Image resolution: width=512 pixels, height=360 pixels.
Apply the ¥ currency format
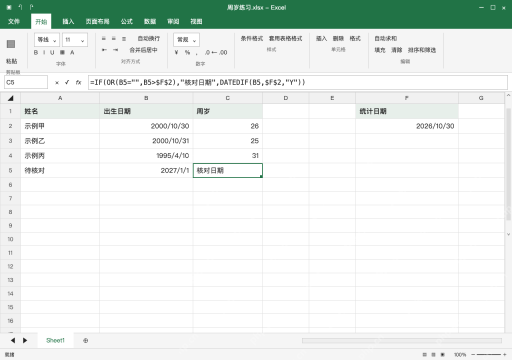click(x=176, y=52)
